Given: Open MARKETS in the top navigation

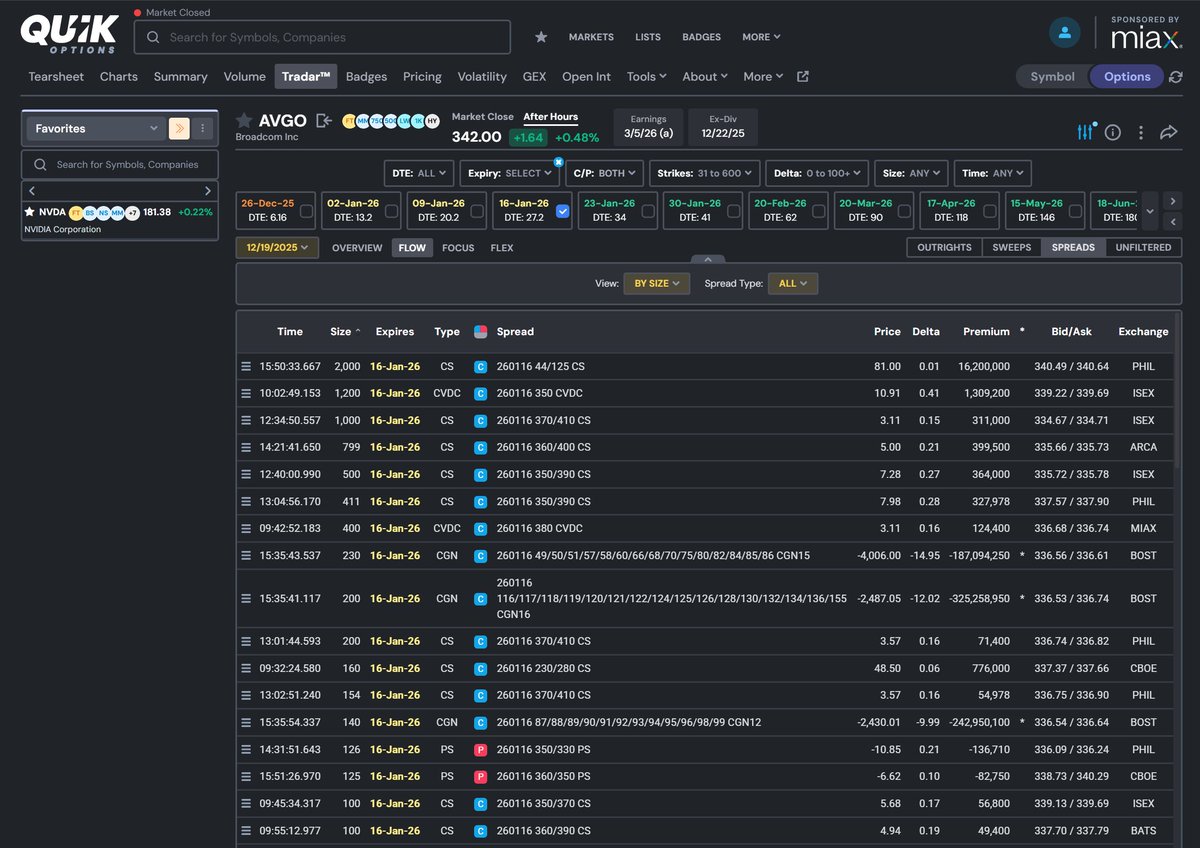Looking at the screenshot, I should click(x=591, y=37).
